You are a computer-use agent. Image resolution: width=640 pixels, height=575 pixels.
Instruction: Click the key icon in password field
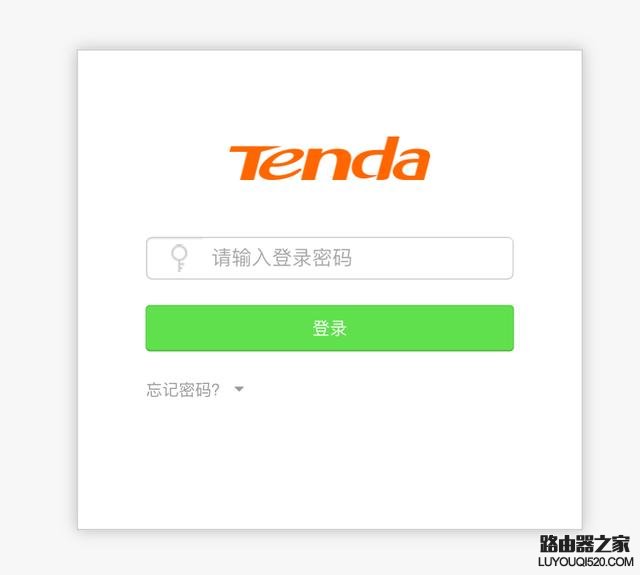pyautogui.click(x=179, y=258)
